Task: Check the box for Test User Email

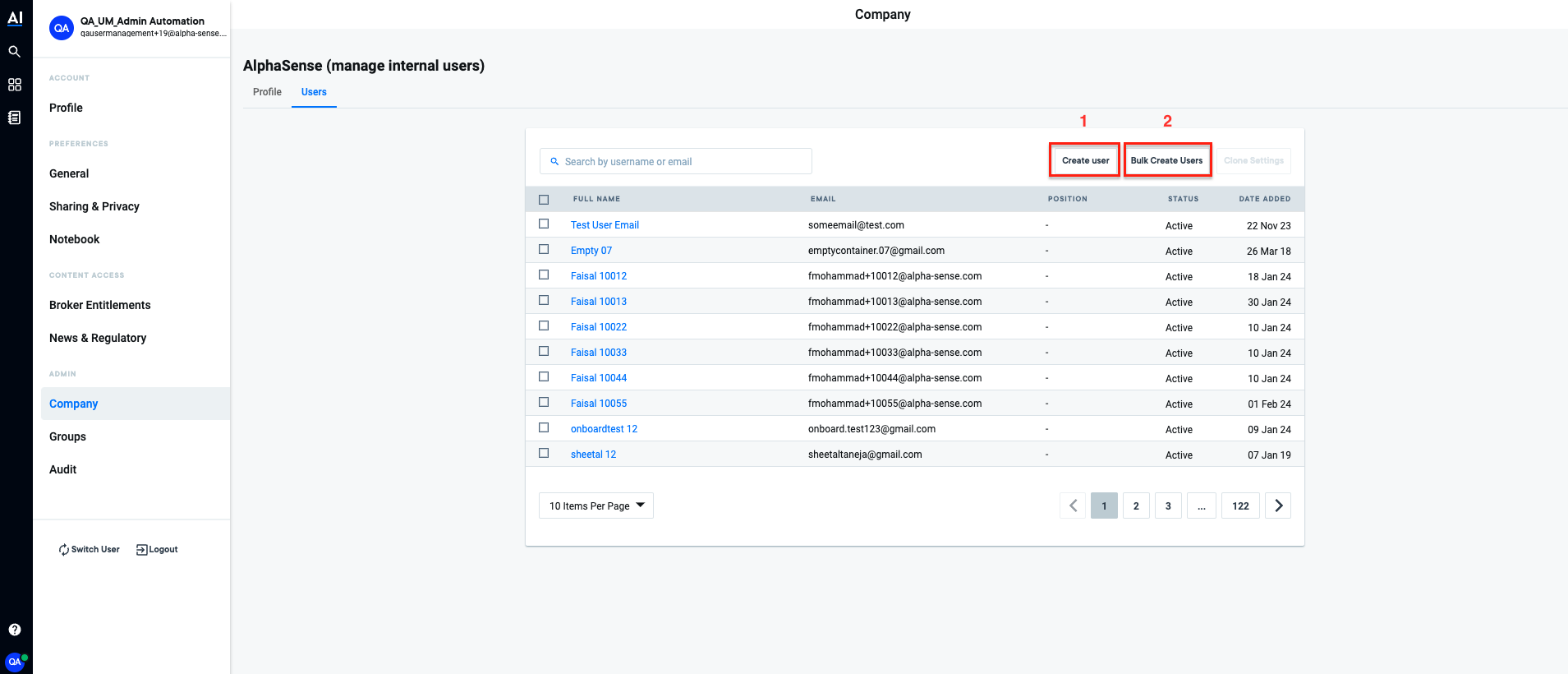Action: 544,224
